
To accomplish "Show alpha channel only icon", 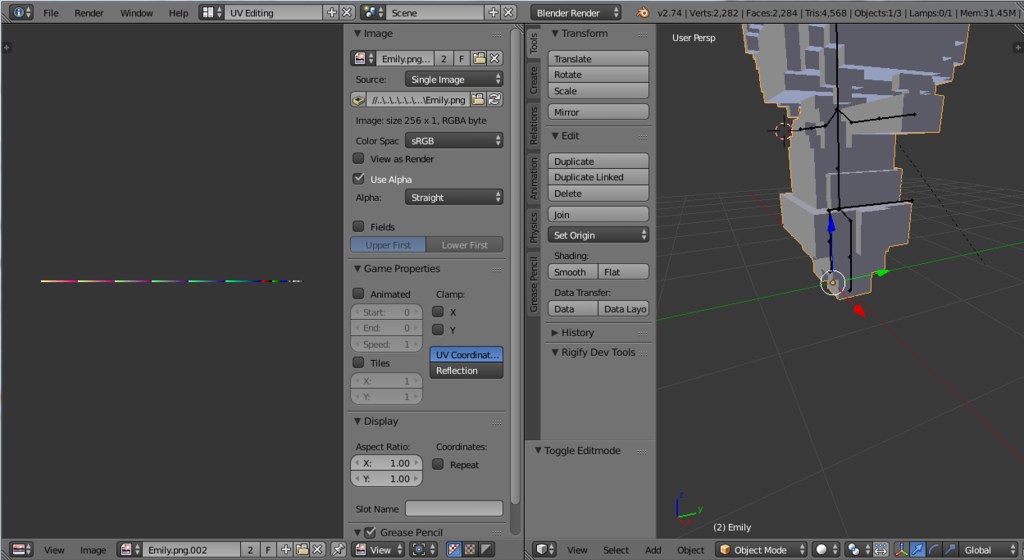I will (487, 550).
